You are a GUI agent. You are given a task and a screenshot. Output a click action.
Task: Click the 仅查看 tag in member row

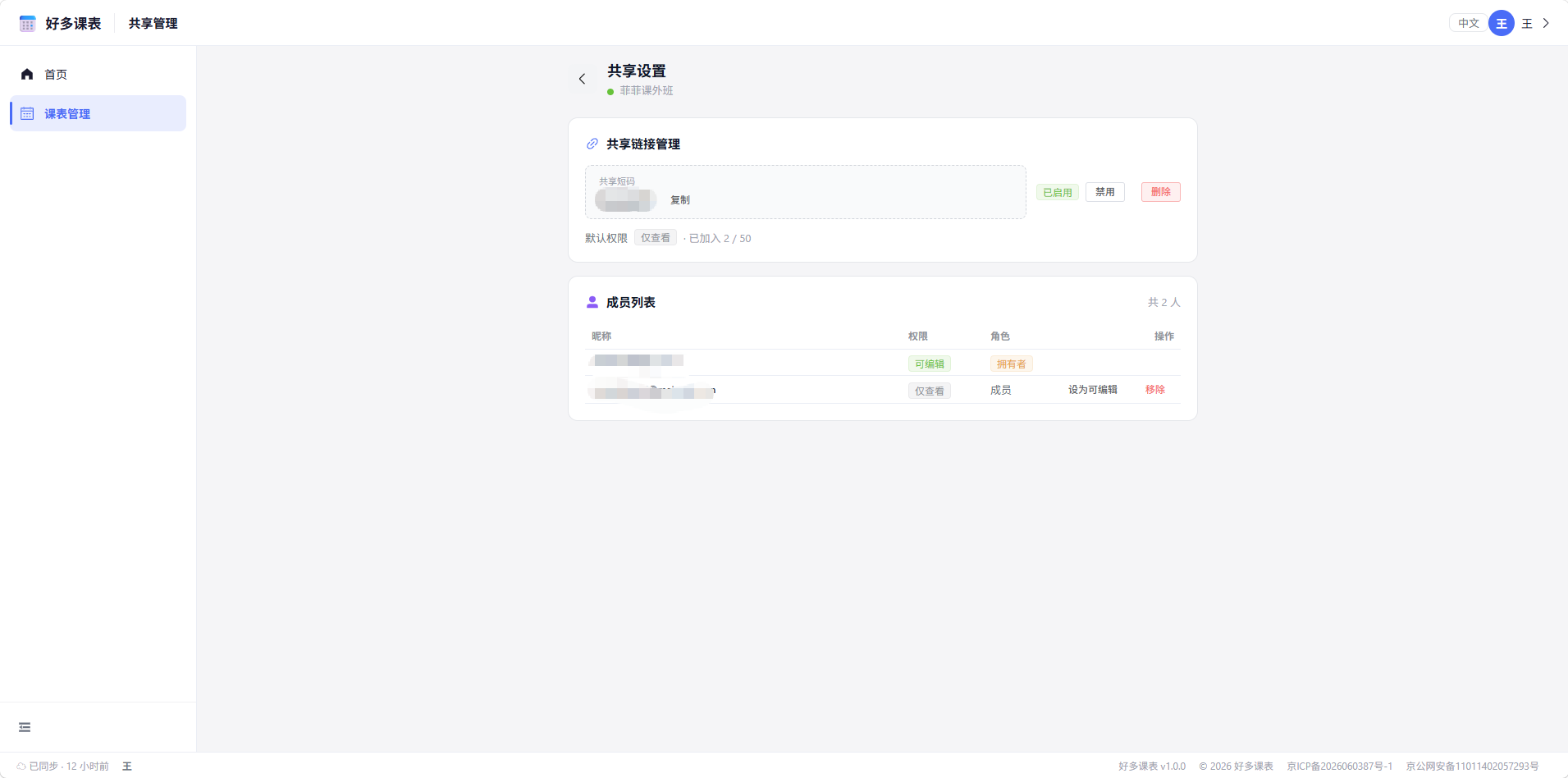930,391
